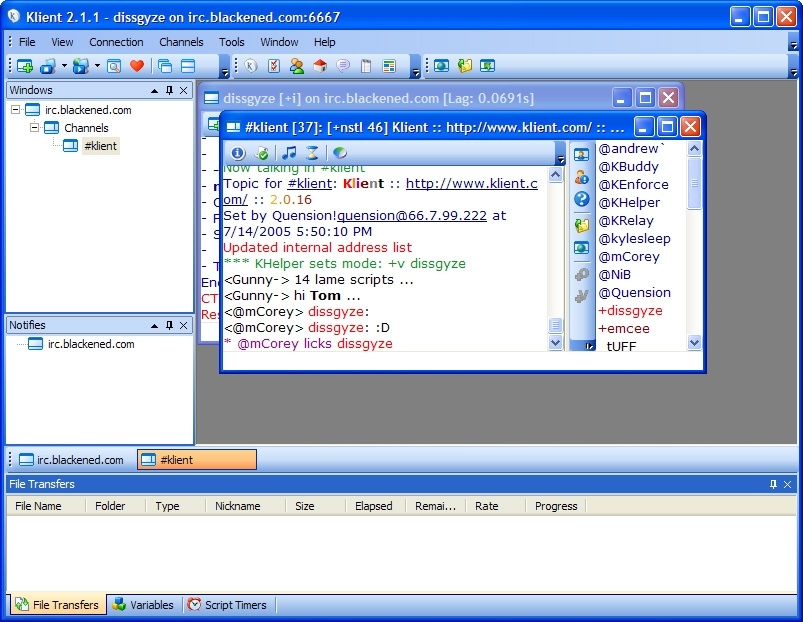Screen dimensions: 803x622
Task: Collapse the Channels tree node
Action: 34,127
